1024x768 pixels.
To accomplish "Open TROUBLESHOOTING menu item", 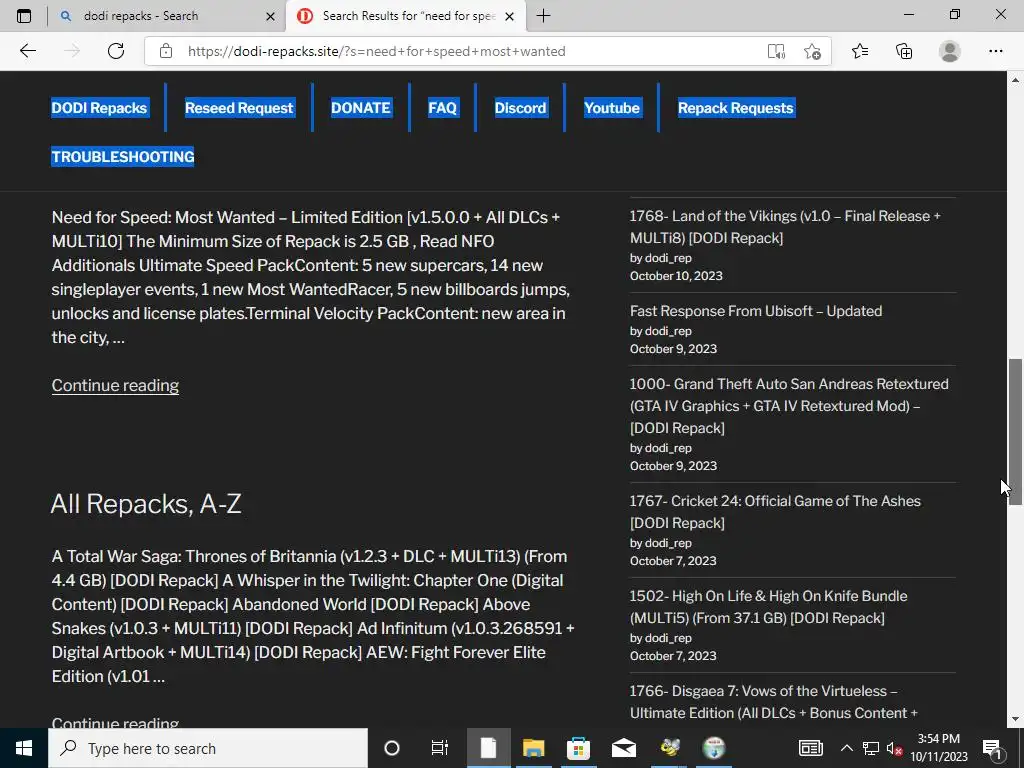I will click(123, 157).
